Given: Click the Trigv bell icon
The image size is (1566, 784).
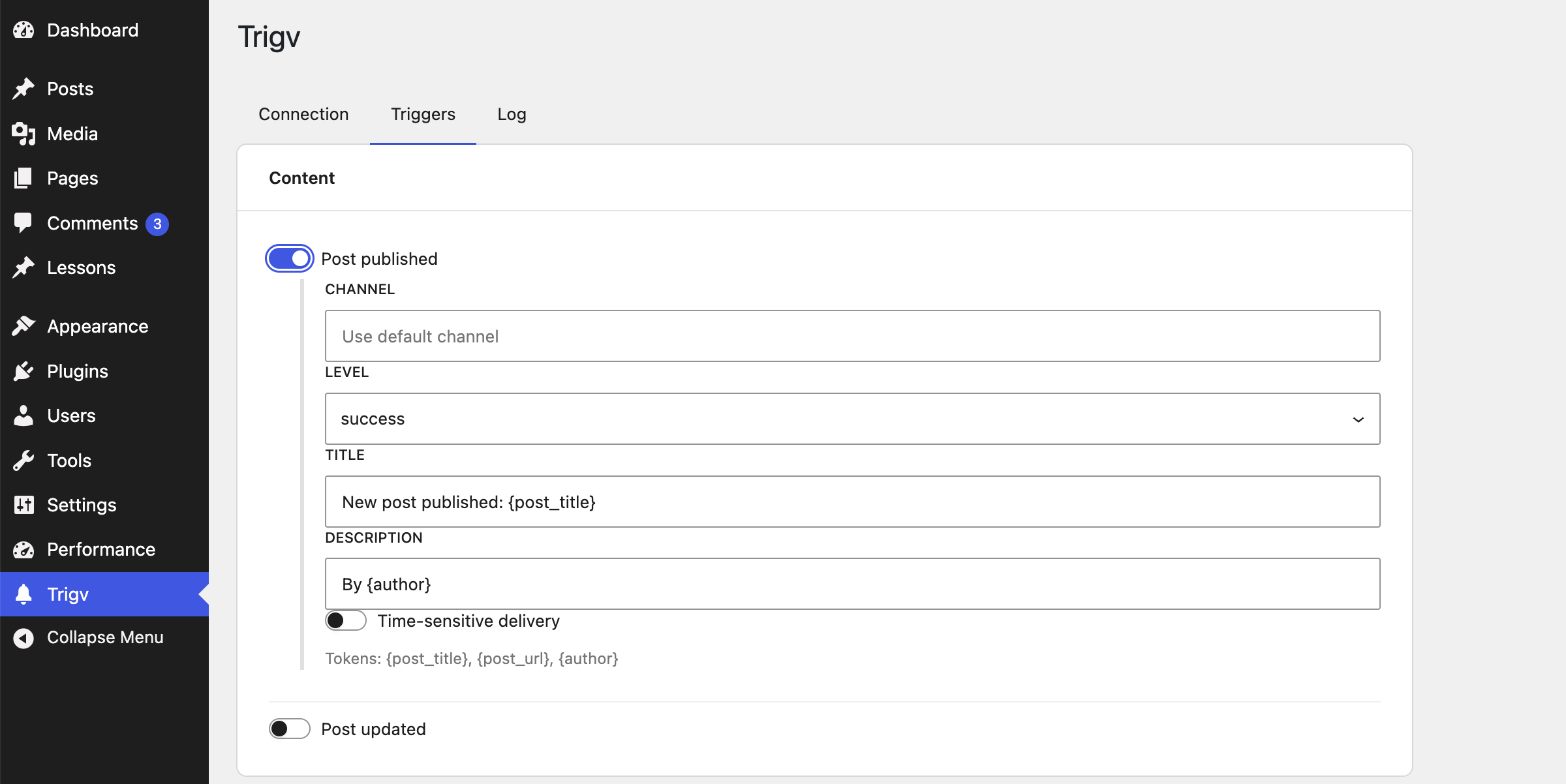Looking at the screenshot, I should (x=23, y=594).
